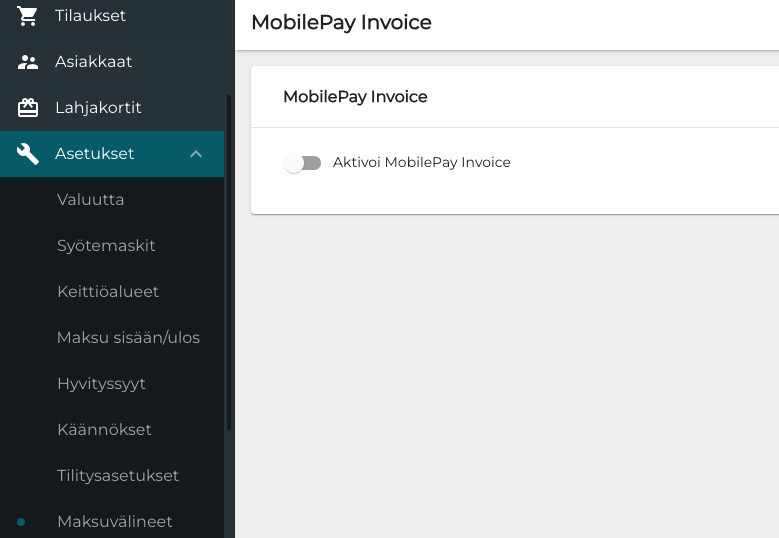Open Syötemaskit settings page
This screenshot has width=779, height=538.
tap(106, 246)
